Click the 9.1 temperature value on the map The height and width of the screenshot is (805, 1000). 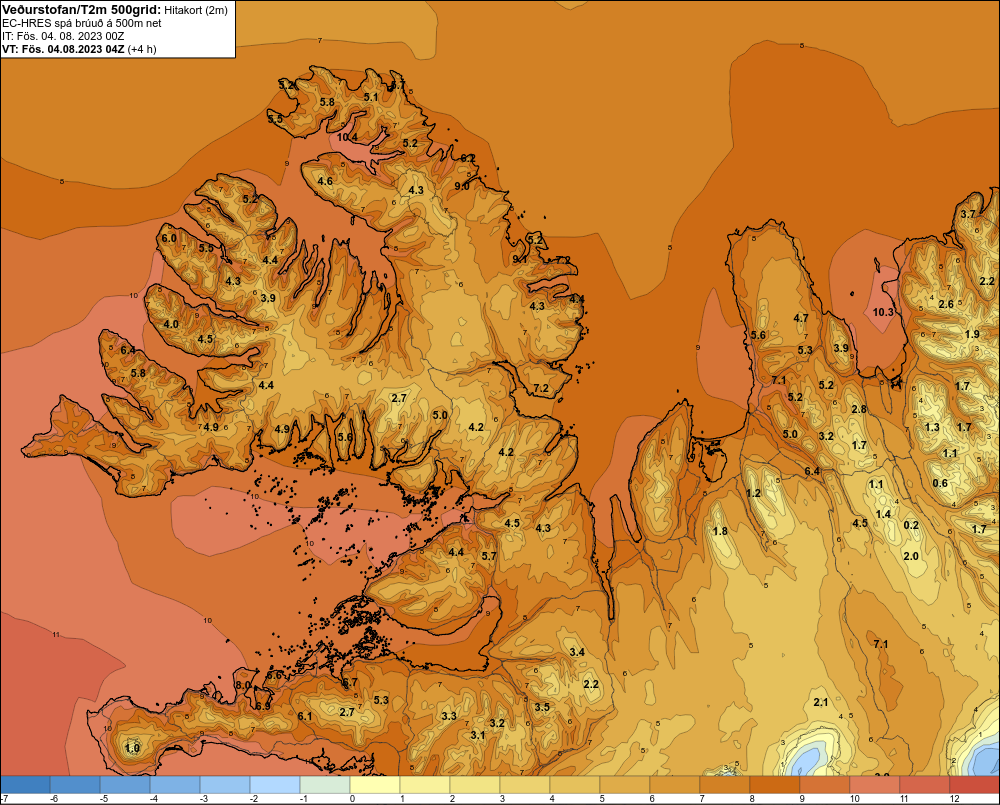point(520,259)
